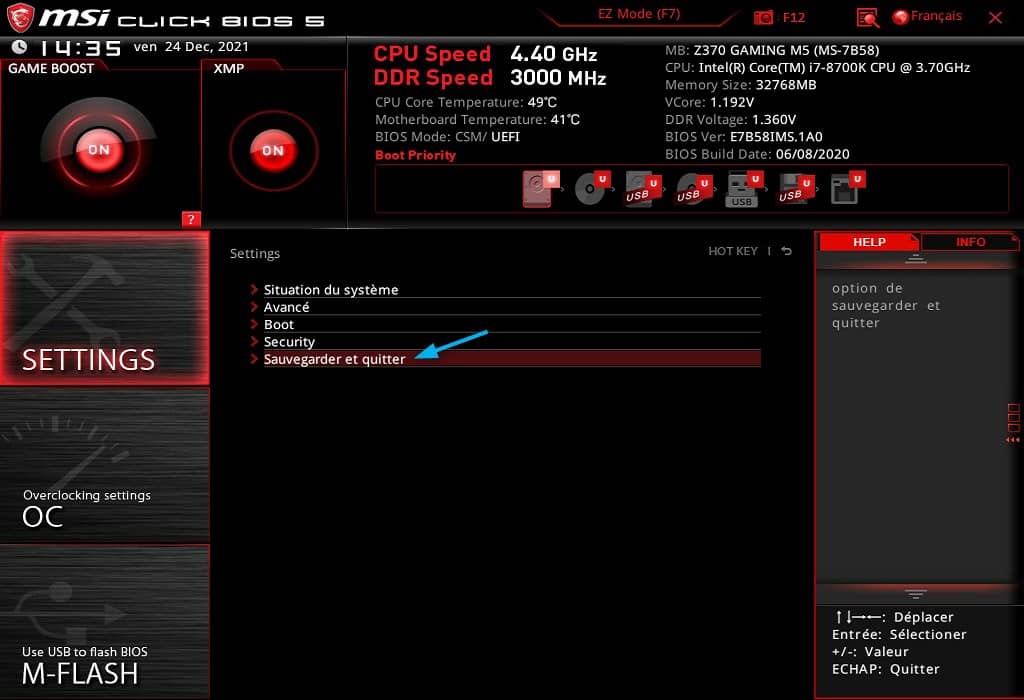
Task: Click CPU Core Temperature 49°C reading
Action: [x=466, y=102]
